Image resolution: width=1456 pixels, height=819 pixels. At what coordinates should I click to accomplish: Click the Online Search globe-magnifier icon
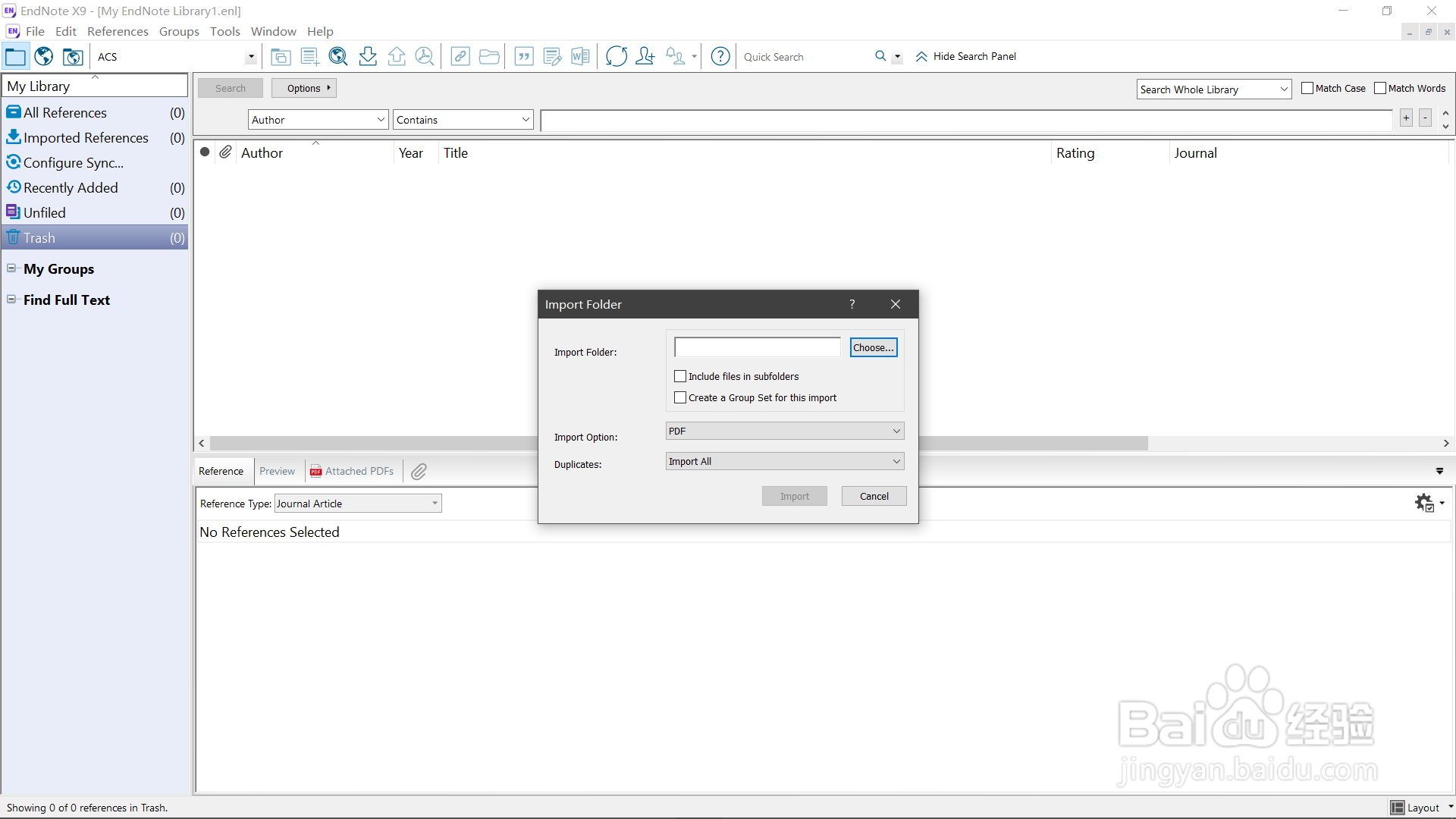[x=338, y=56]
